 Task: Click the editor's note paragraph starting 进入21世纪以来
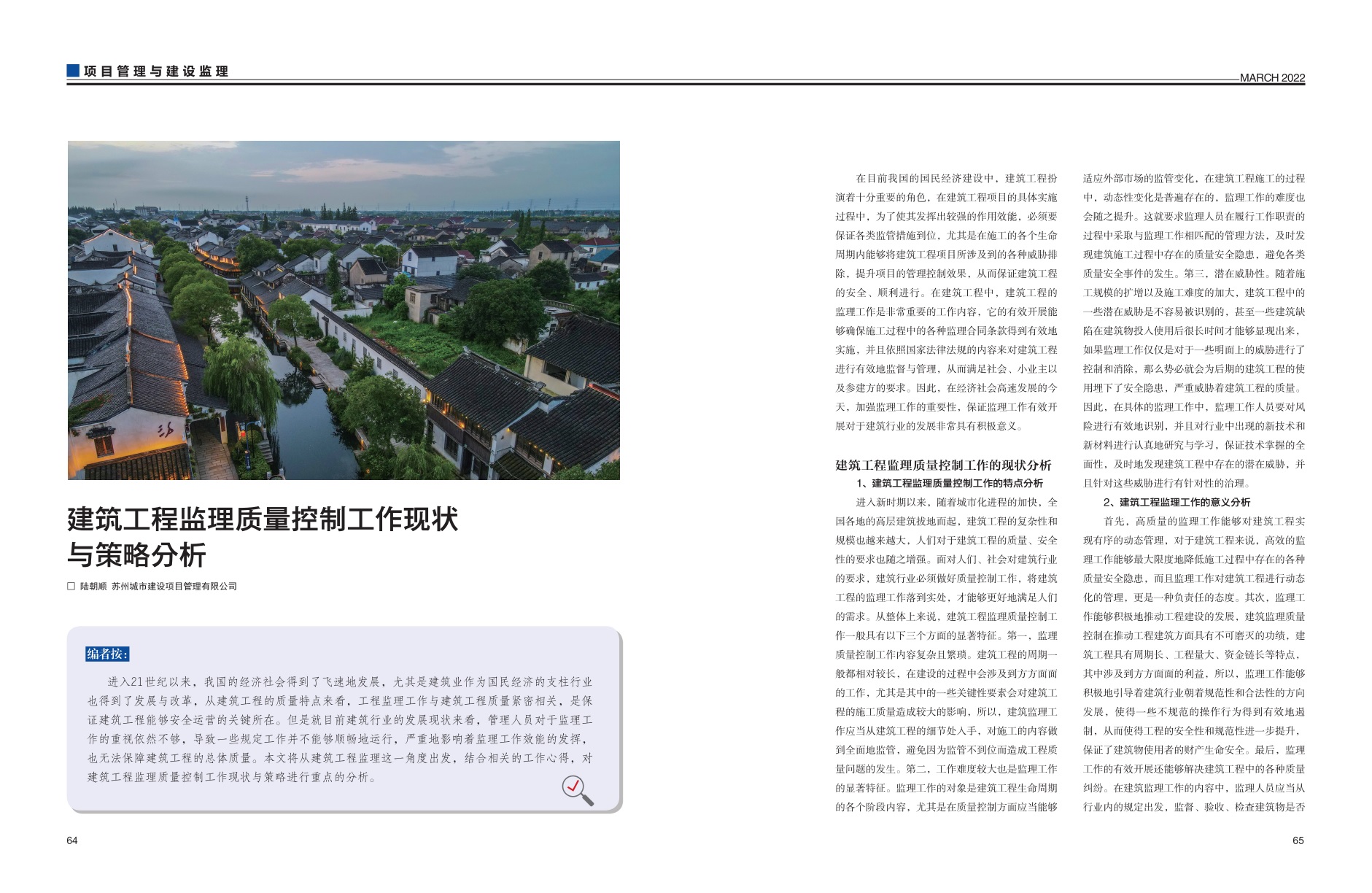tap(340, 729)
